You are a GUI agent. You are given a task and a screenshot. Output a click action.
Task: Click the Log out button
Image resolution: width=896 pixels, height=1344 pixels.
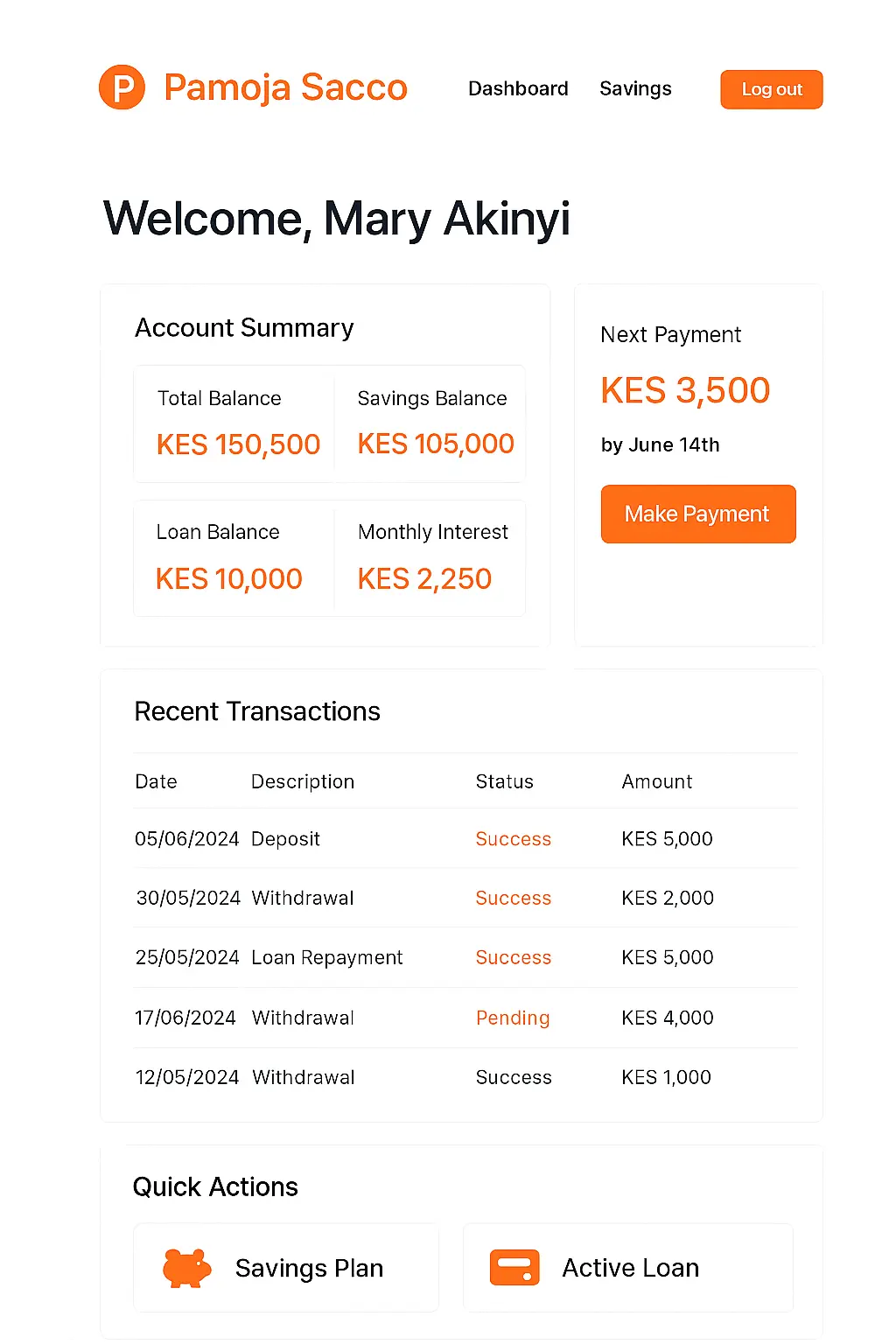pos(771,88)
